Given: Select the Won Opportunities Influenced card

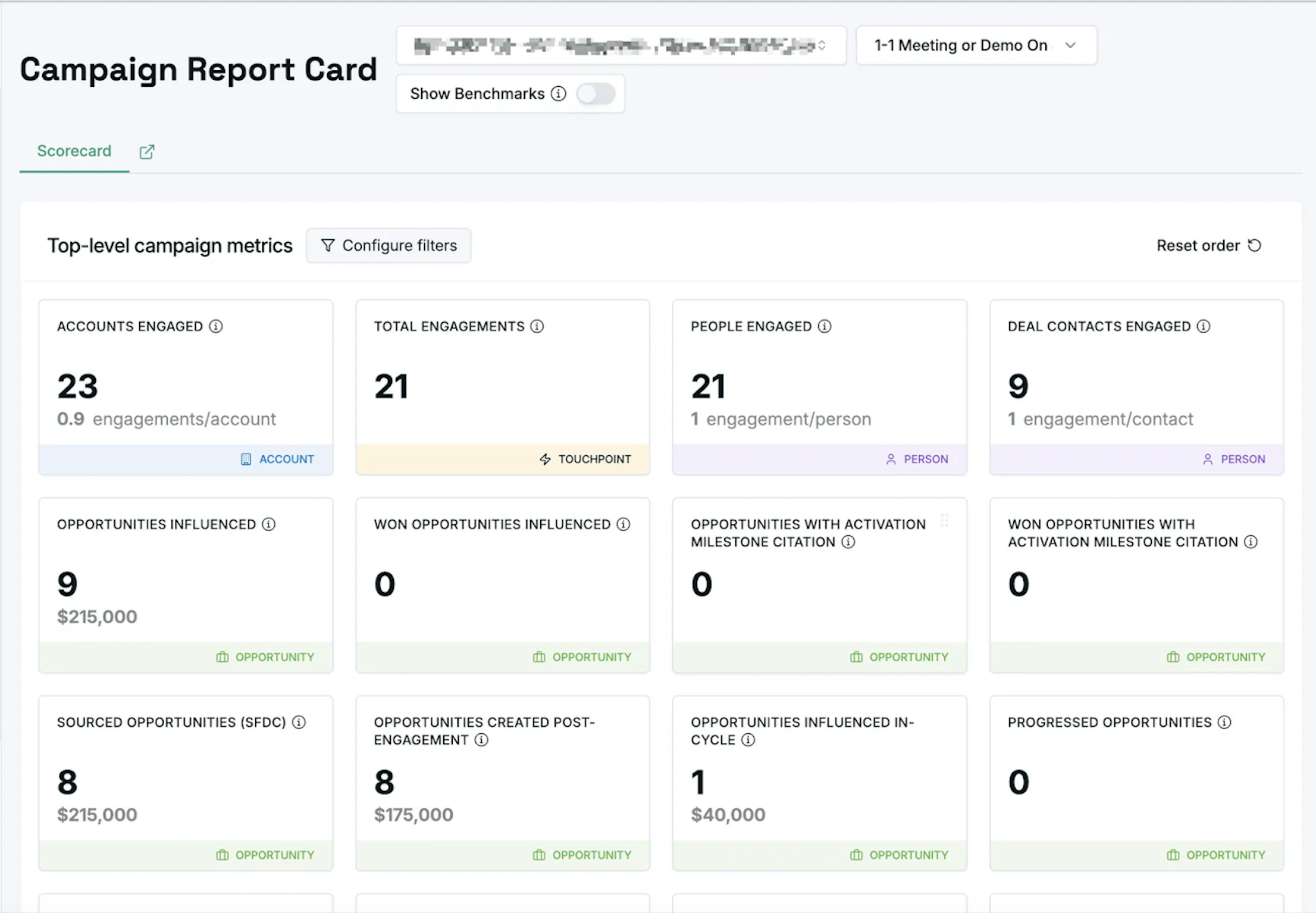Looking at the screenshot, I should coord(502,585).
